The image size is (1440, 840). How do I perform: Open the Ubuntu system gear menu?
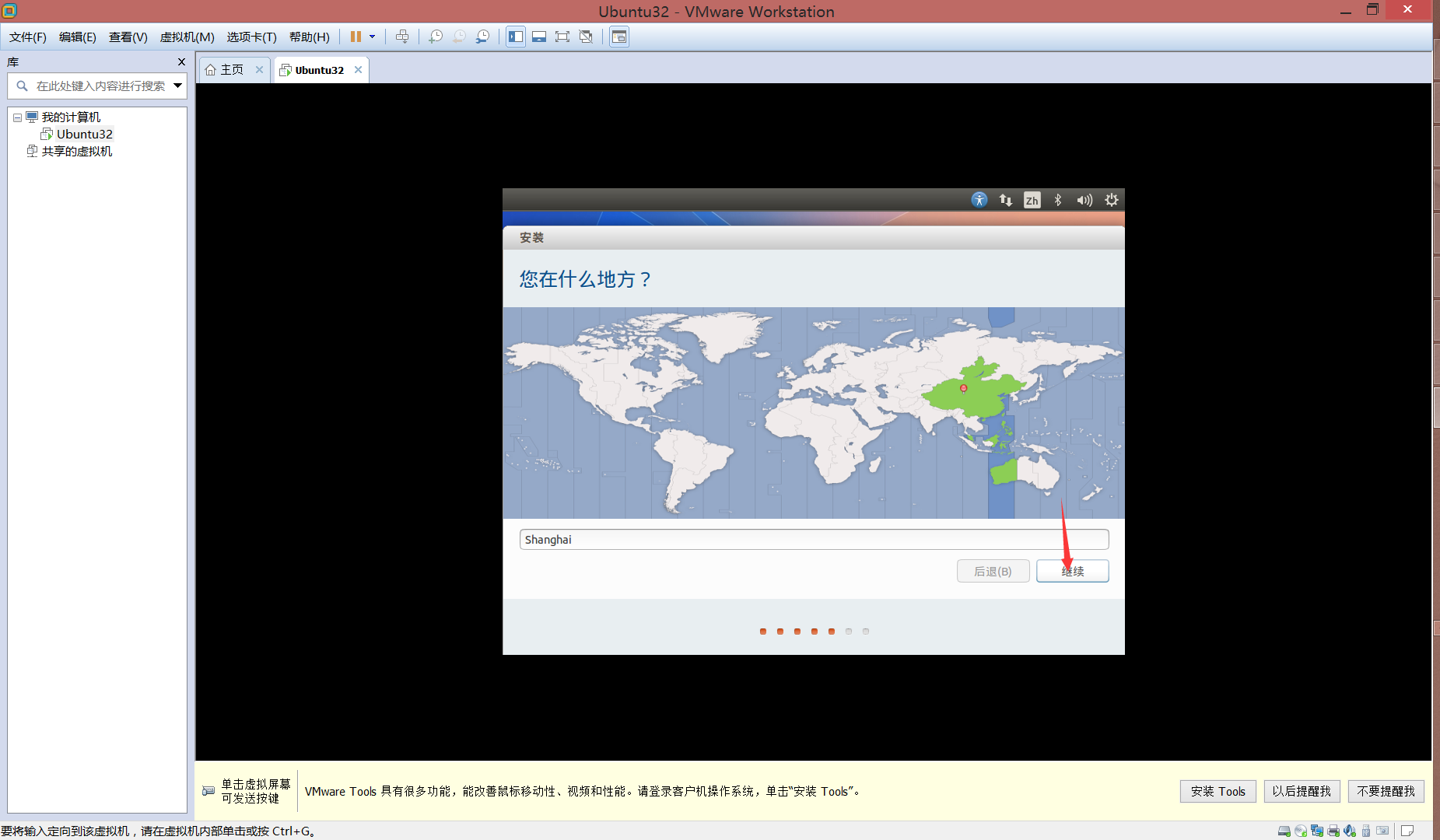(x=1112, y=200)
